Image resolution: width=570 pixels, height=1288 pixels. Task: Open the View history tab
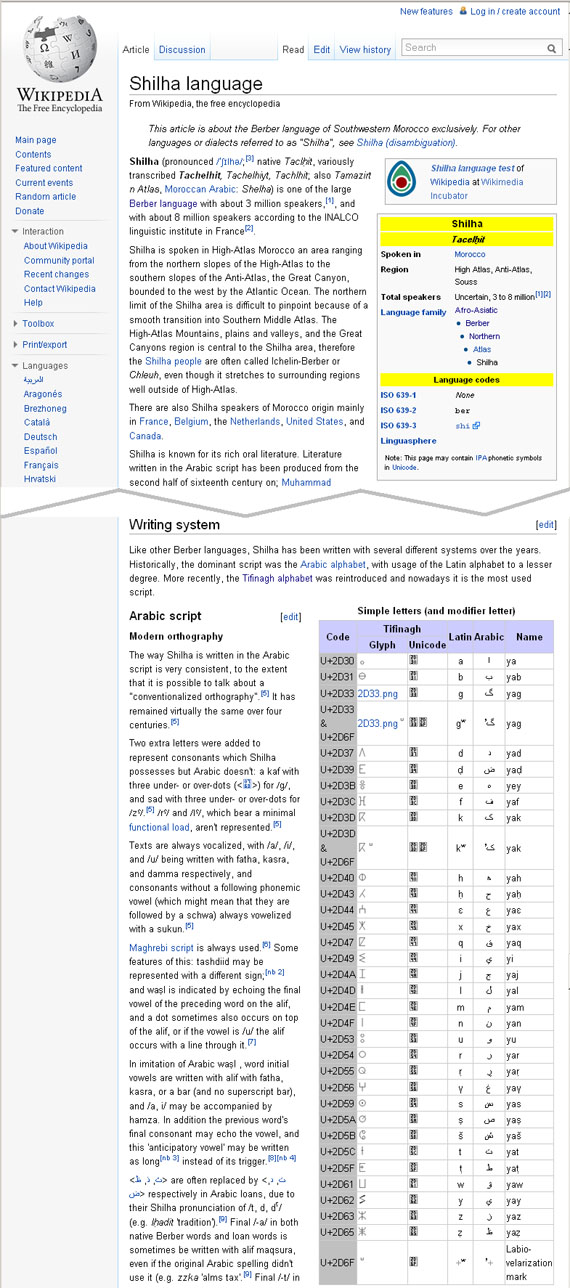click(x=365, y=50)
